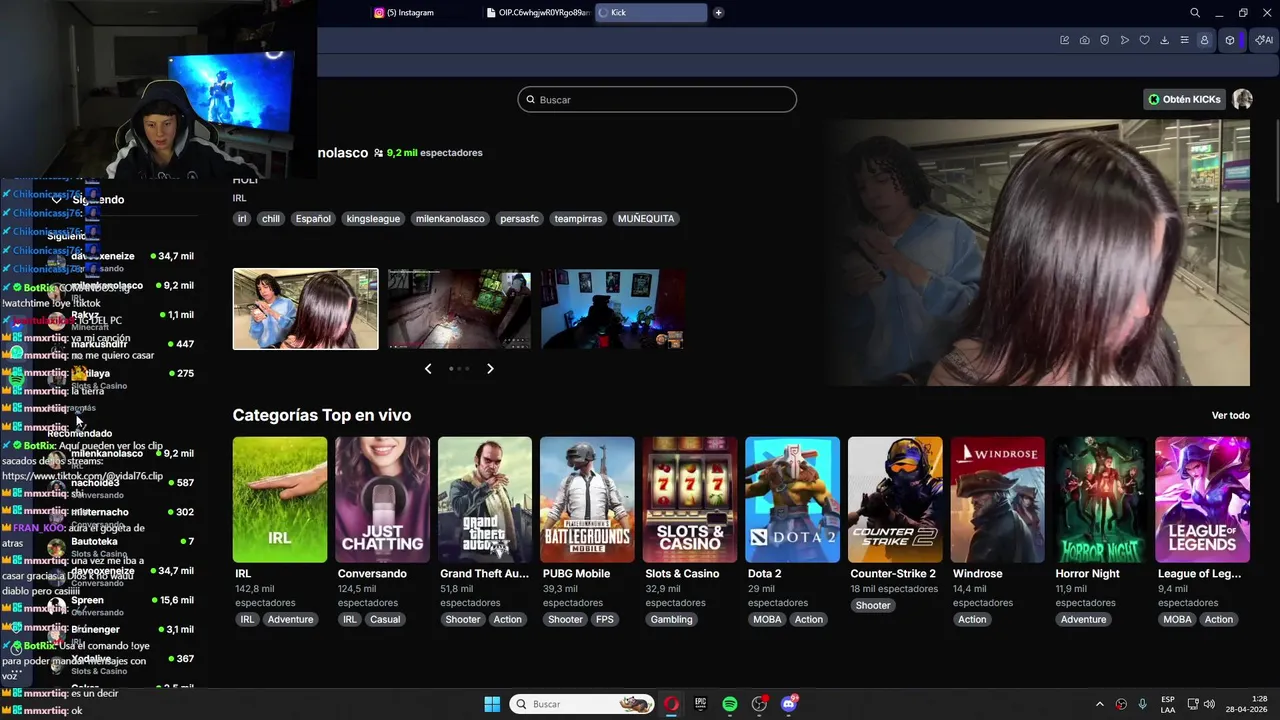This screenshot has width=1280, height=720.
Task: Open the extensions cube icon
Action: coord(1230,40)
